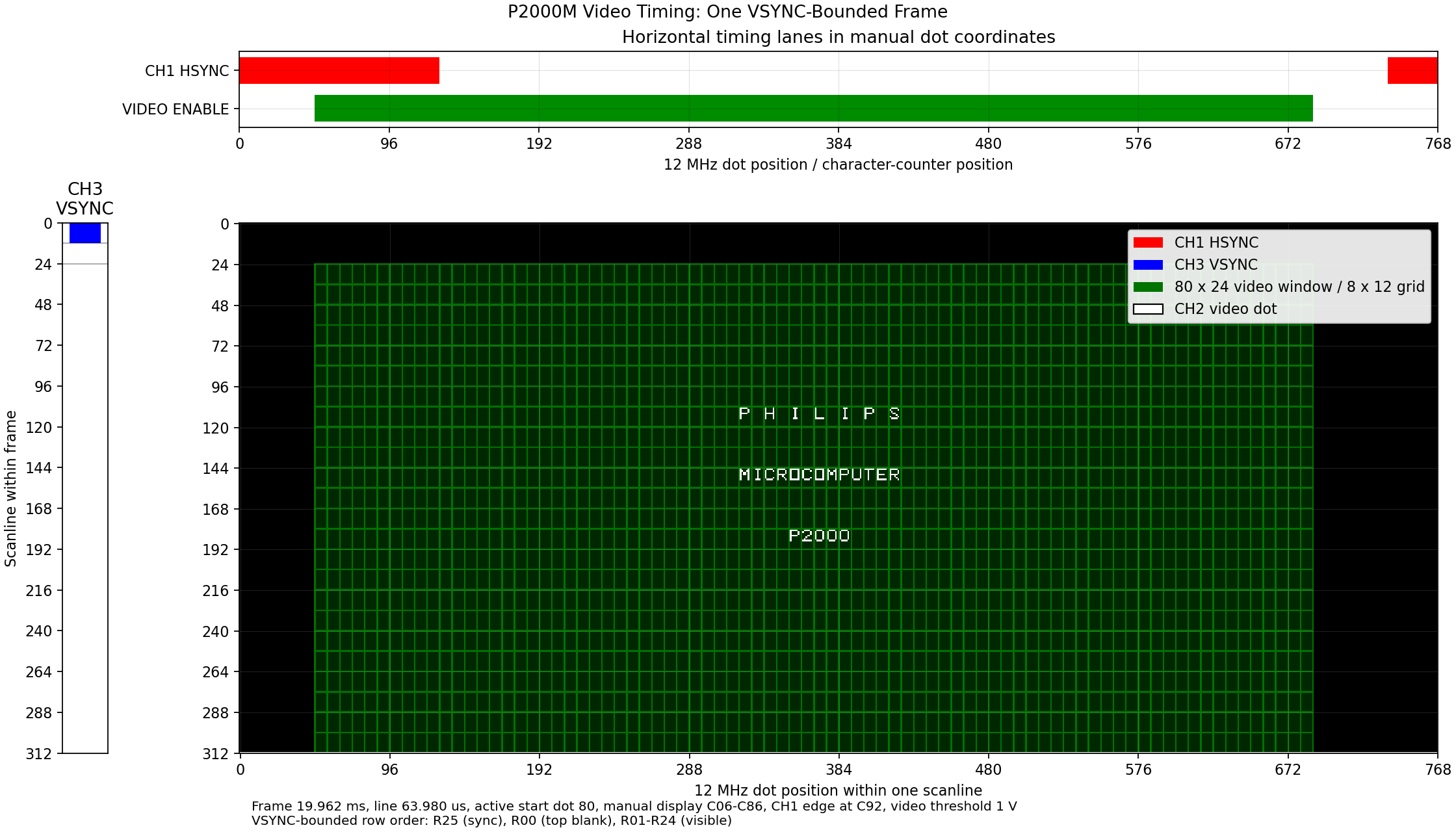Click the footnote line starting "Frame 19.962 ms"
Image resolution: width=1456 pixels, height=832 pixels.
[634, 807]
